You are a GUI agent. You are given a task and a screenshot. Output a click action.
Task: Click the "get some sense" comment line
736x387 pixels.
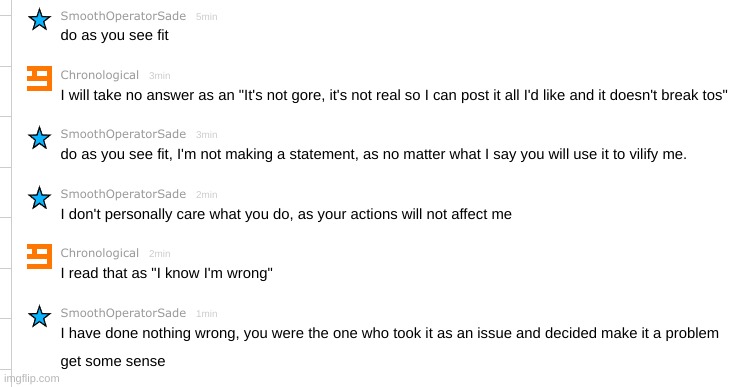(113, 361)
